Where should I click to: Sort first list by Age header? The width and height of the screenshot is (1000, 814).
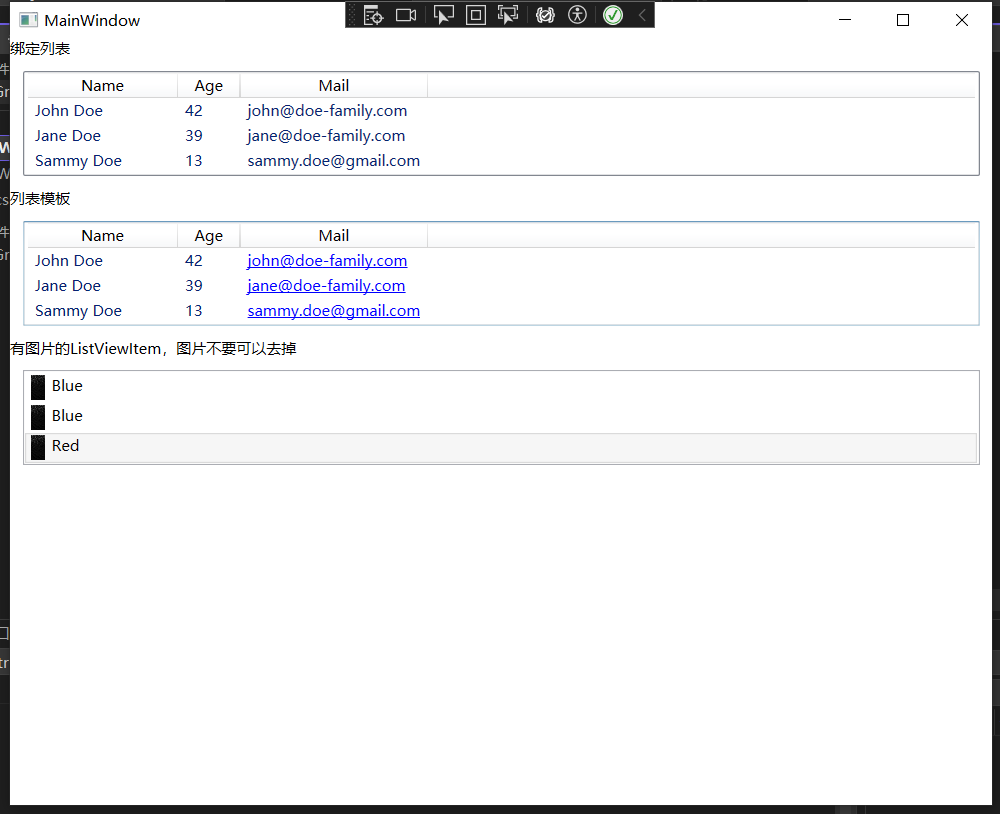[209, 85]
